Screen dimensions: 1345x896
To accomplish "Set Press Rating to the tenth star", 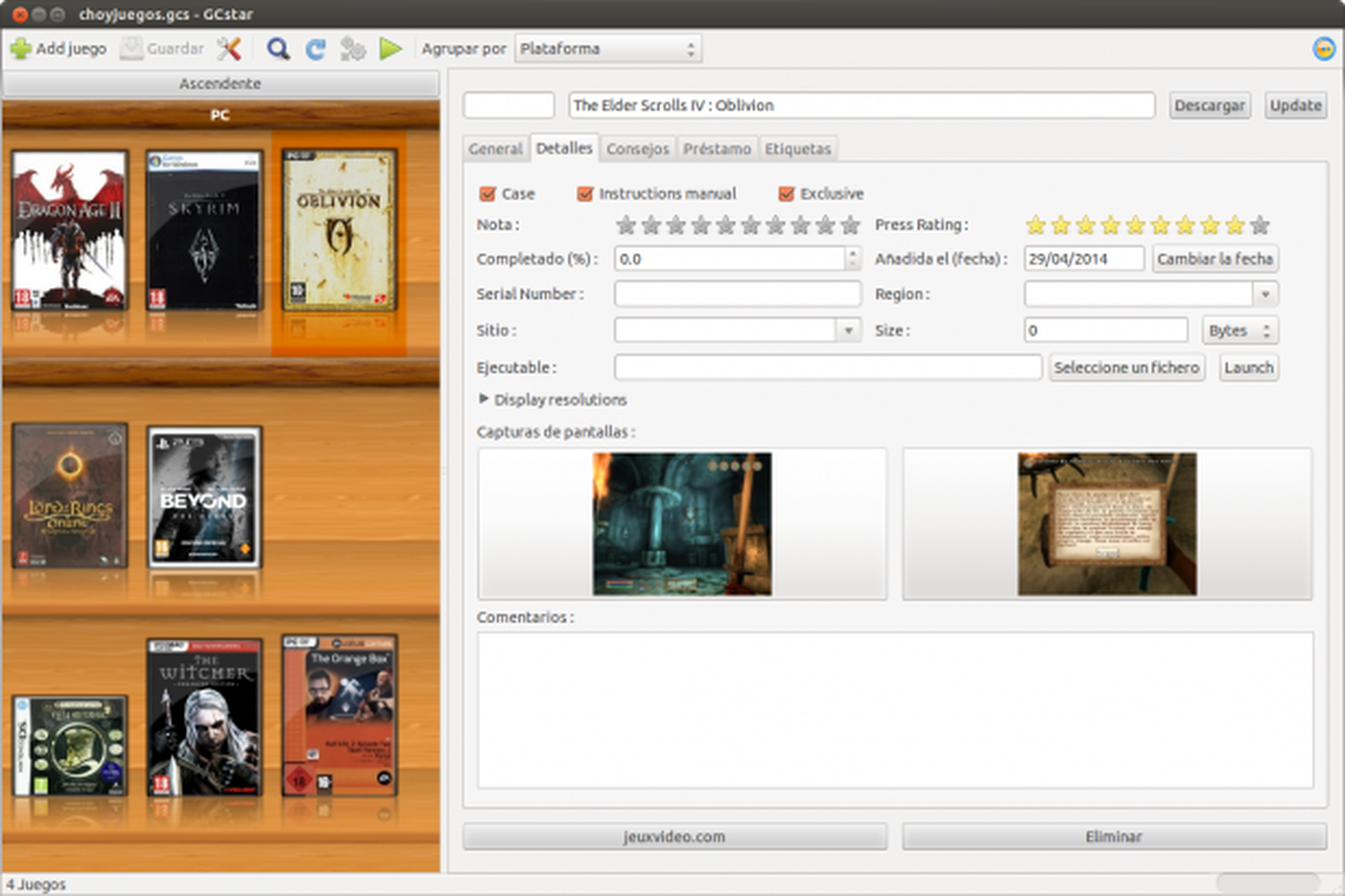I will click(1259, 225).
